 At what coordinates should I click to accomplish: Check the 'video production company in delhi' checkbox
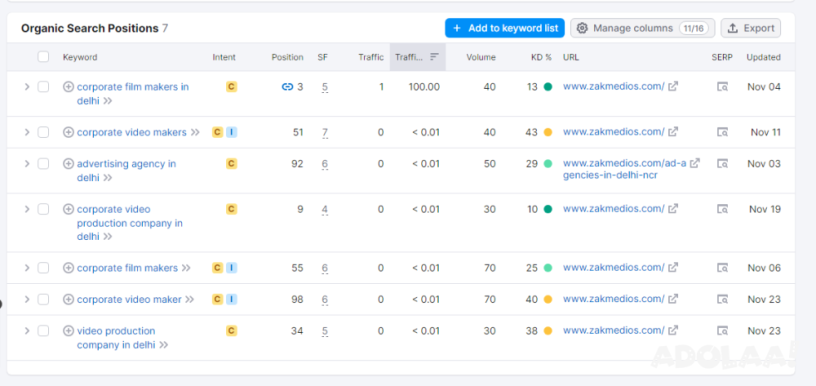tap(43, 330)
